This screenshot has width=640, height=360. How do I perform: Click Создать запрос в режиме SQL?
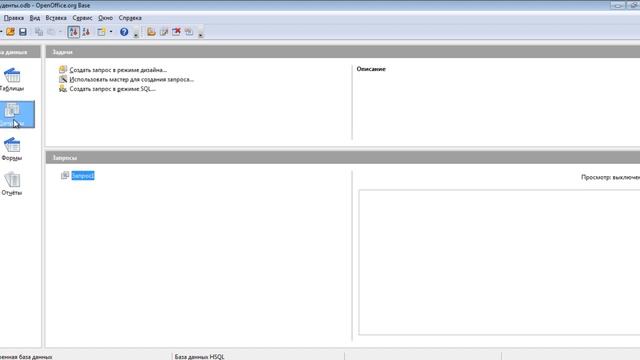112,89
